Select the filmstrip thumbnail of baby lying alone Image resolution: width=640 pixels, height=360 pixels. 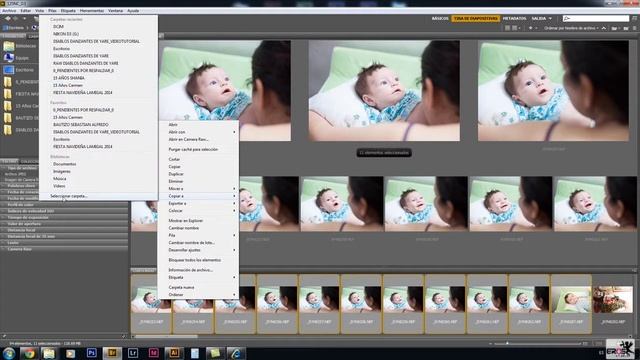(571, 300)
